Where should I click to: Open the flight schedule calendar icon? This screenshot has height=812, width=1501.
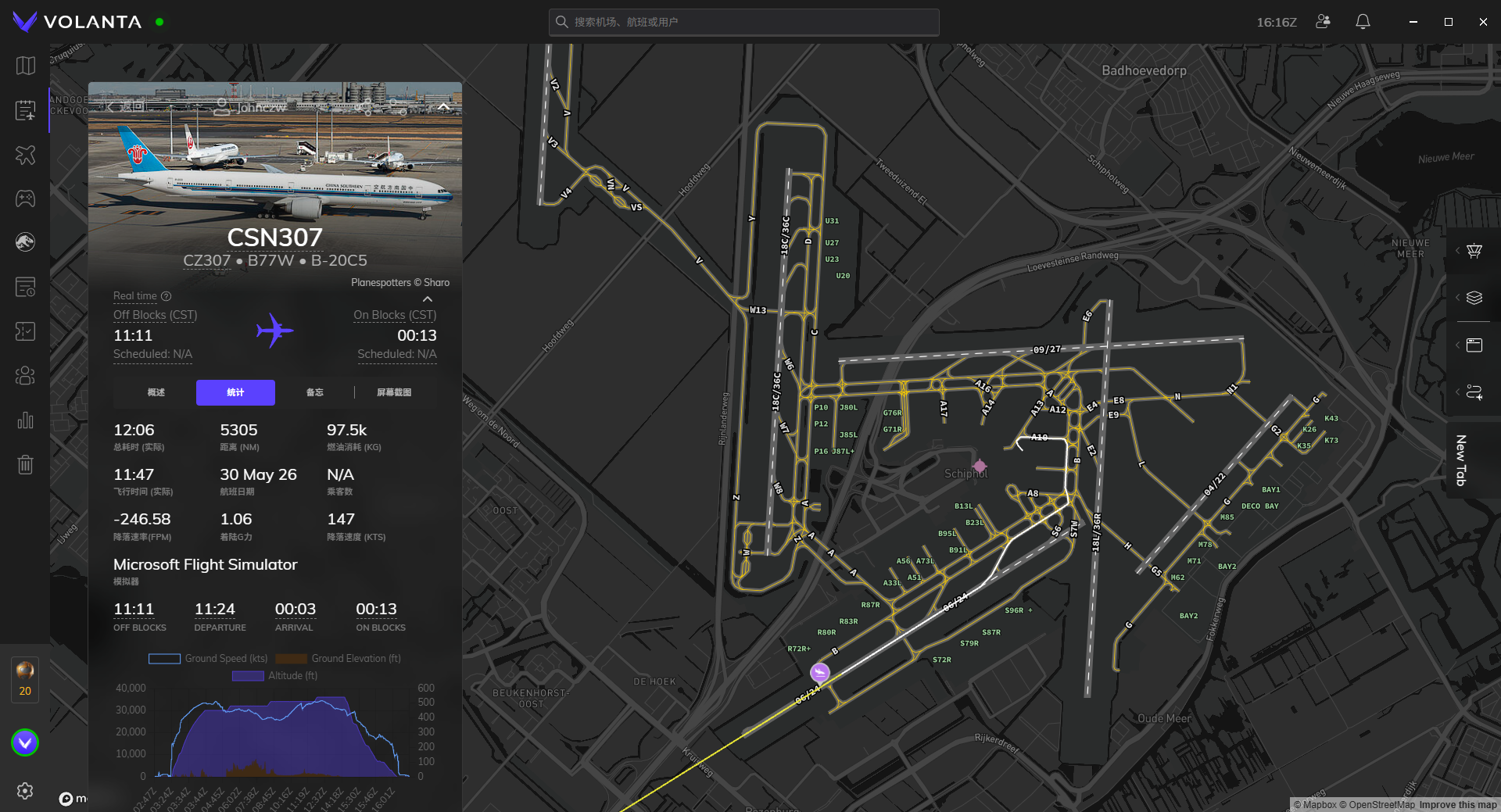[x=25, y=110]
